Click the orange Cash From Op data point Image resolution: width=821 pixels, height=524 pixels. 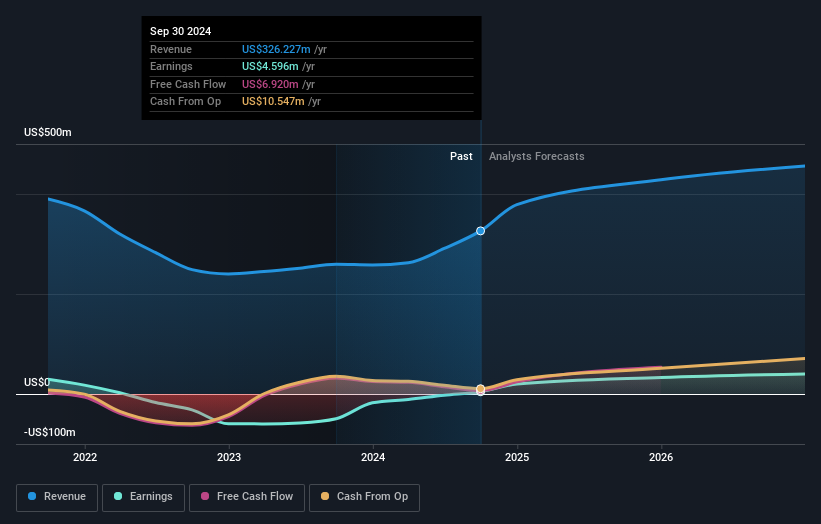coord(480,389)
